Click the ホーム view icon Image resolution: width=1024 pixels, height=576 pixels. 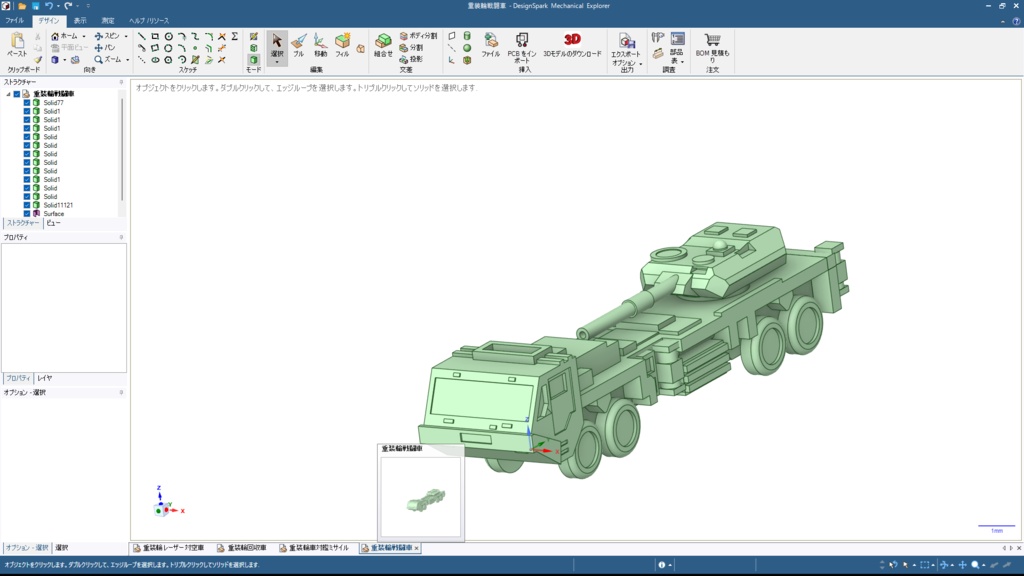55,37
